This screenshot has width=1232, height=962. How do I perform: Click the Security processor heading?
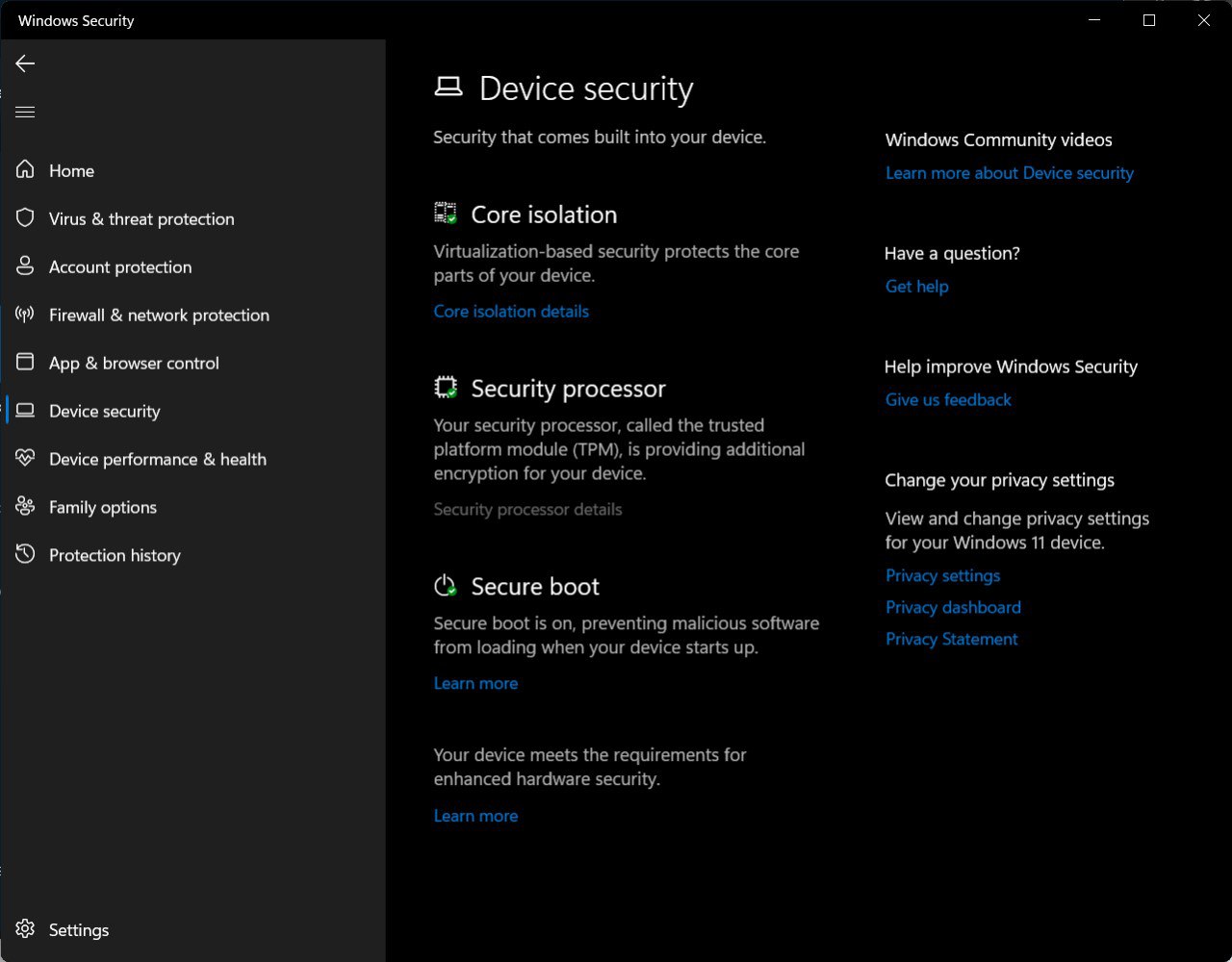(x=568, y=389)
